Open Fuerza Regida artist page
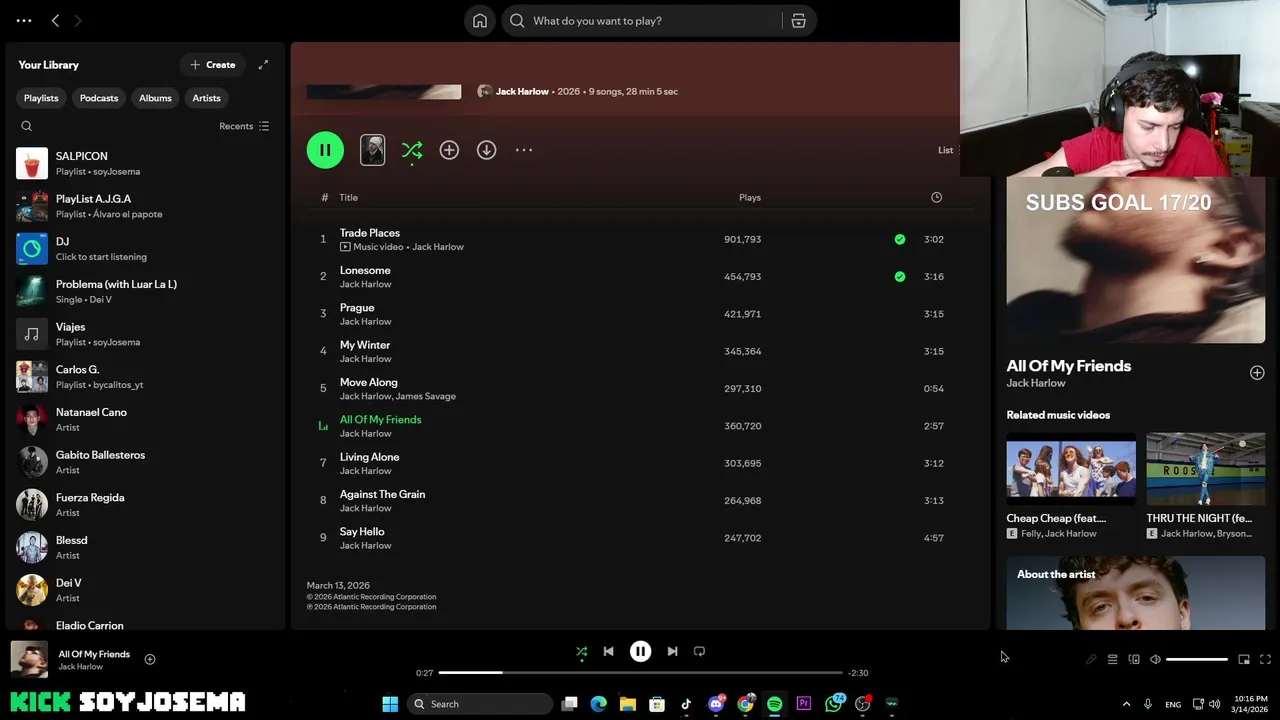Image resolution: width=1280 pixels, height=720 pixels. 145,505
